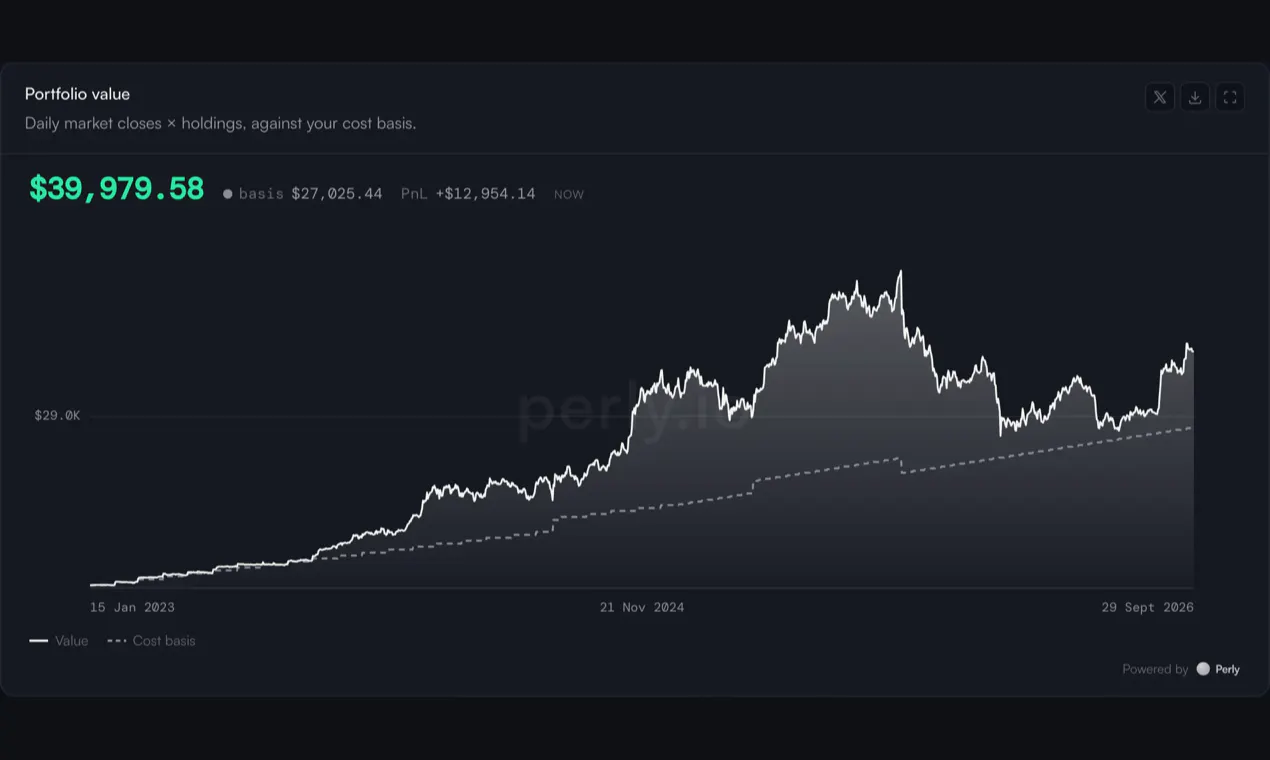Share the chart to X
Viewport: 1270px width, 760px height.
coord(1160,97)
